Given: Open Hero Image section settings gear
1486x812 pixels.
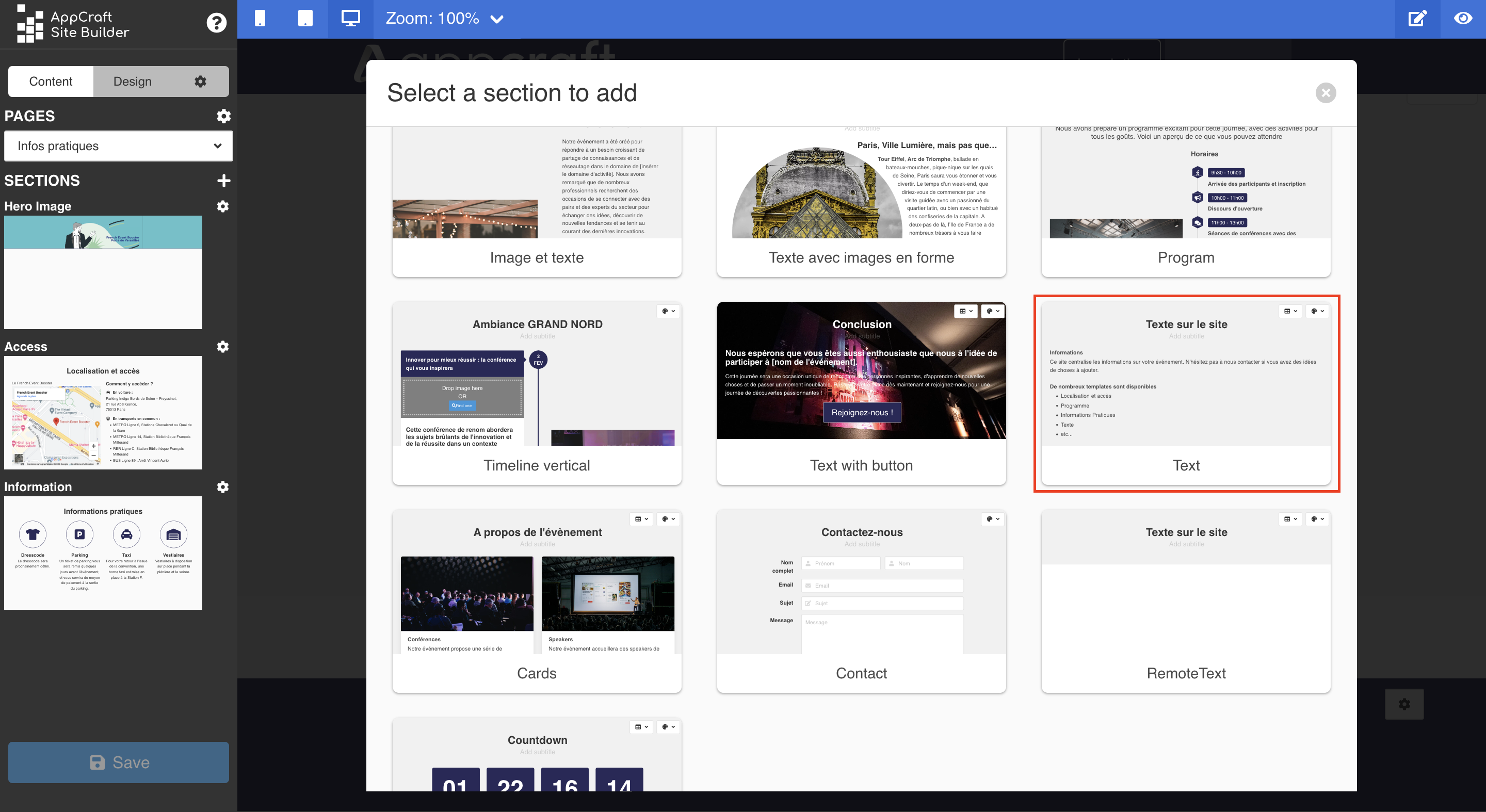Looking at the screenshot, I should 223,206.
